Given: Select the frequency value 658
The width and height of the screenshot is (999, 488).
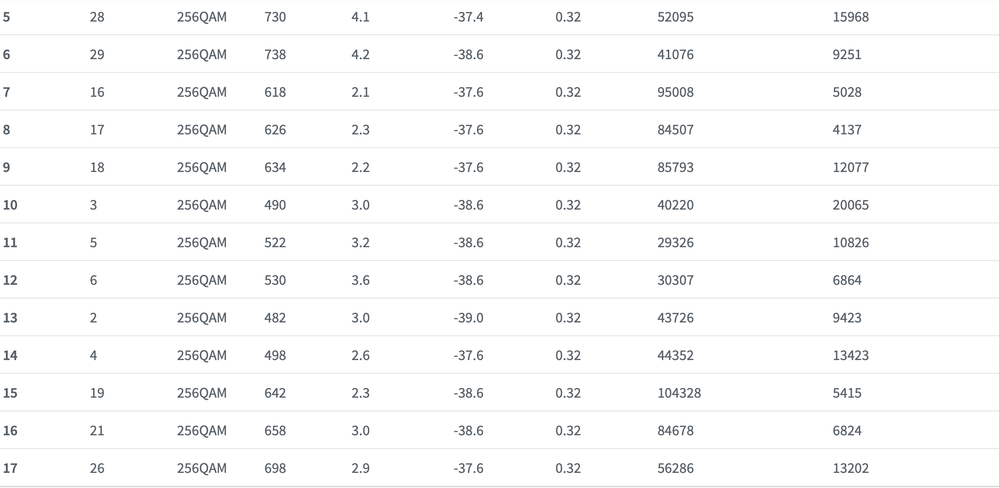Looking at the screenshot, I should [x=275, y=431].
